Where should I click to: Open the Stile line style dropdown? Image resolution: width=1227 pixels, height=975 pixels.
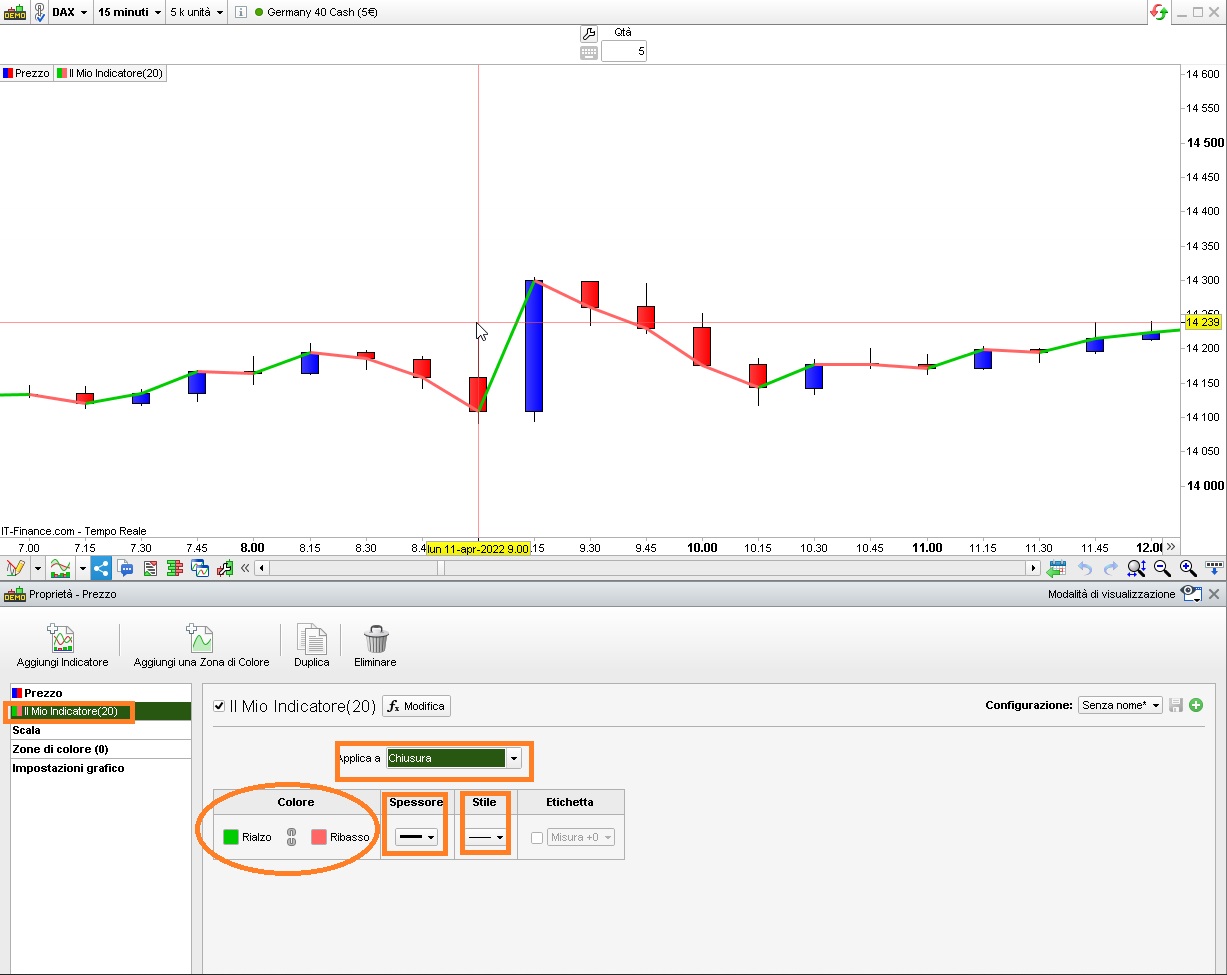(486, 837)
